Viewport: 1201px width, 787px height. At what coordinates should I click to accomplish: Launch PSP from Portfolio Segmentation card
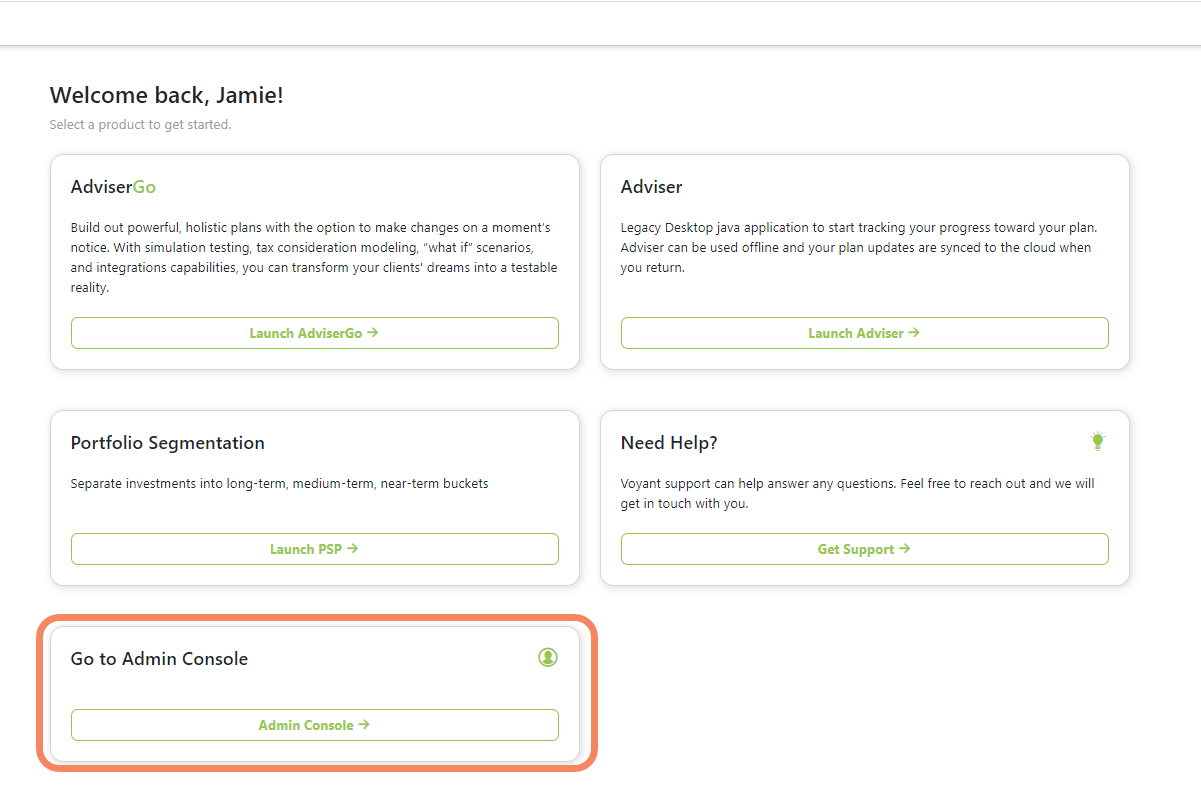pyautogui.click(x=314, y=549)
